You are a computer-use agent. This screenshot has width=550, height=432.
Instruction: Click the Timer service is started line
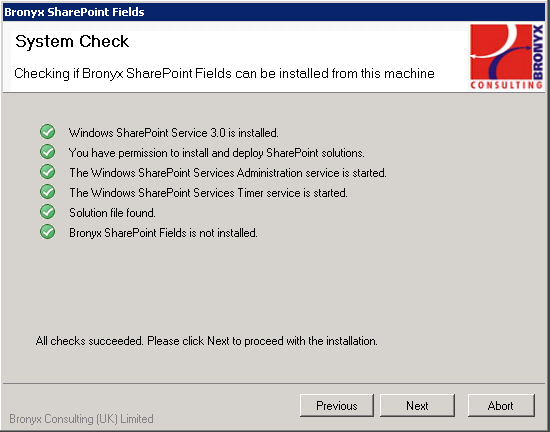208,193
